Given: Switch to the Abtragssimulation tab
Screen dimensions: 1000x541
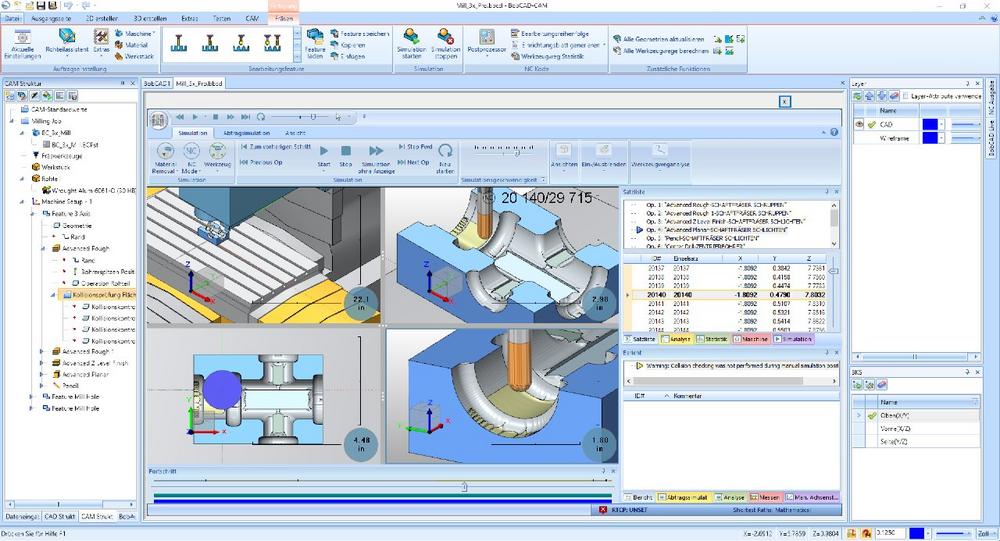Looking at the screenshot, I should [x=244, y=132].
